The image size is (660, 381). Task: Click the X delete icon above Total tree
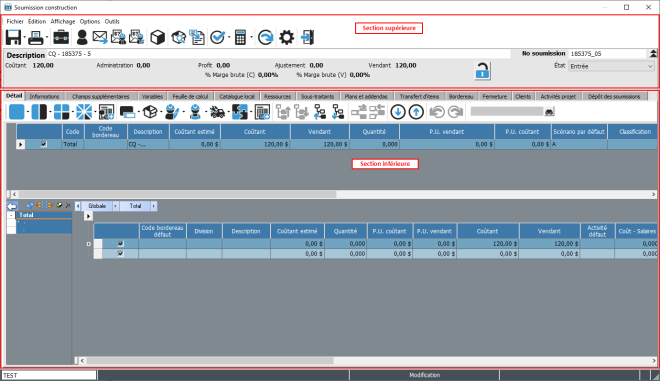click(68, 205)
